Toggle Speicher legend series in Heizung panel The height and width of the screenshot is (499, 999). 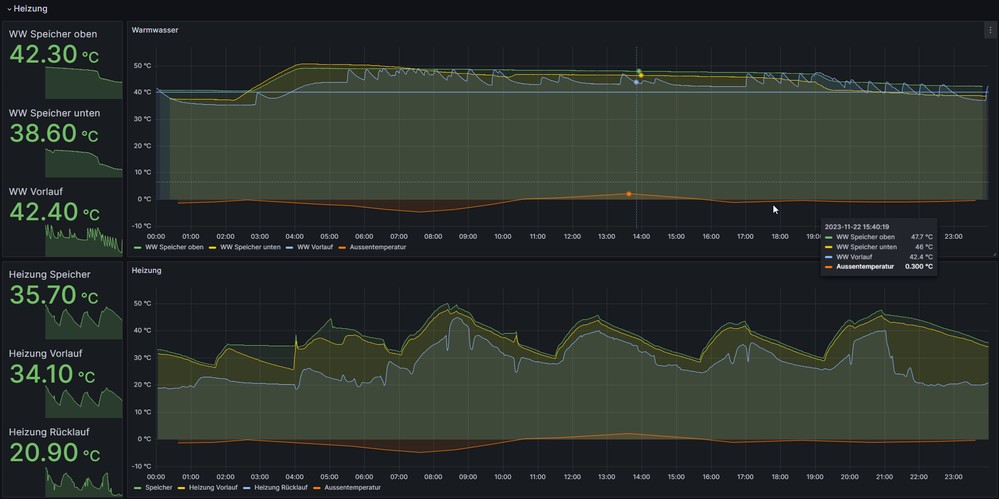click(158, 487)
